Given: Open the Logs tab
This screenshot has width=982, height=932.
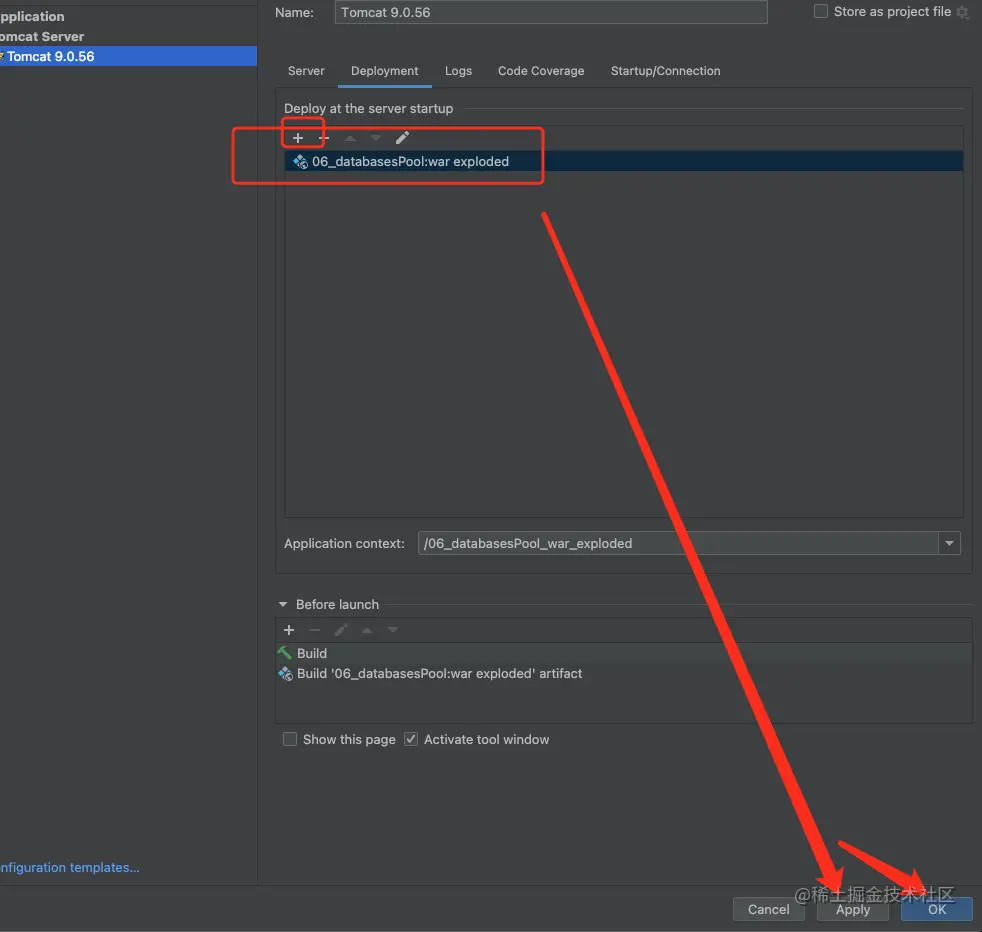Looking at the screenshot, I should 458,71.
